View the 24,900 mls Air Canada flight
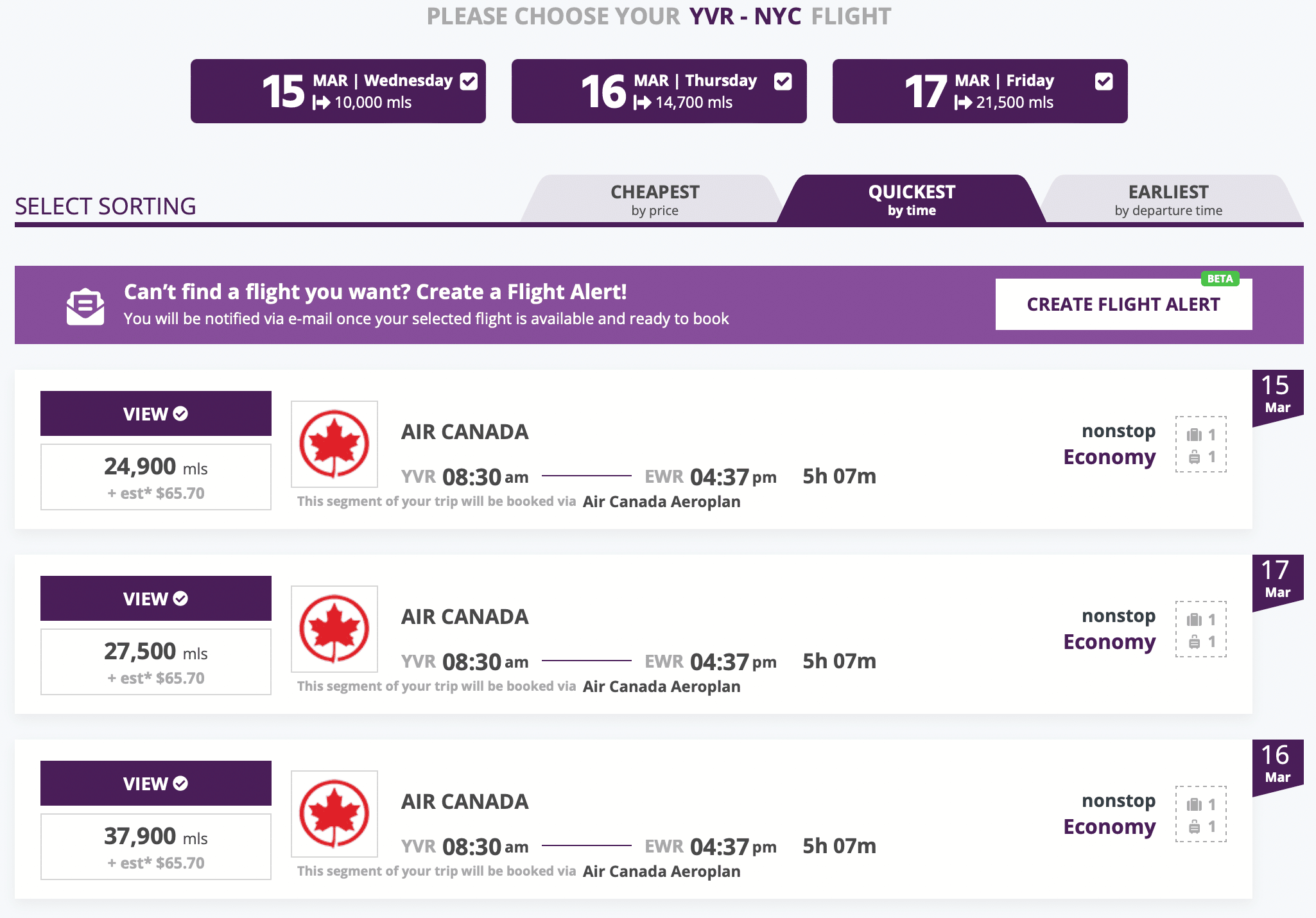 155,414
